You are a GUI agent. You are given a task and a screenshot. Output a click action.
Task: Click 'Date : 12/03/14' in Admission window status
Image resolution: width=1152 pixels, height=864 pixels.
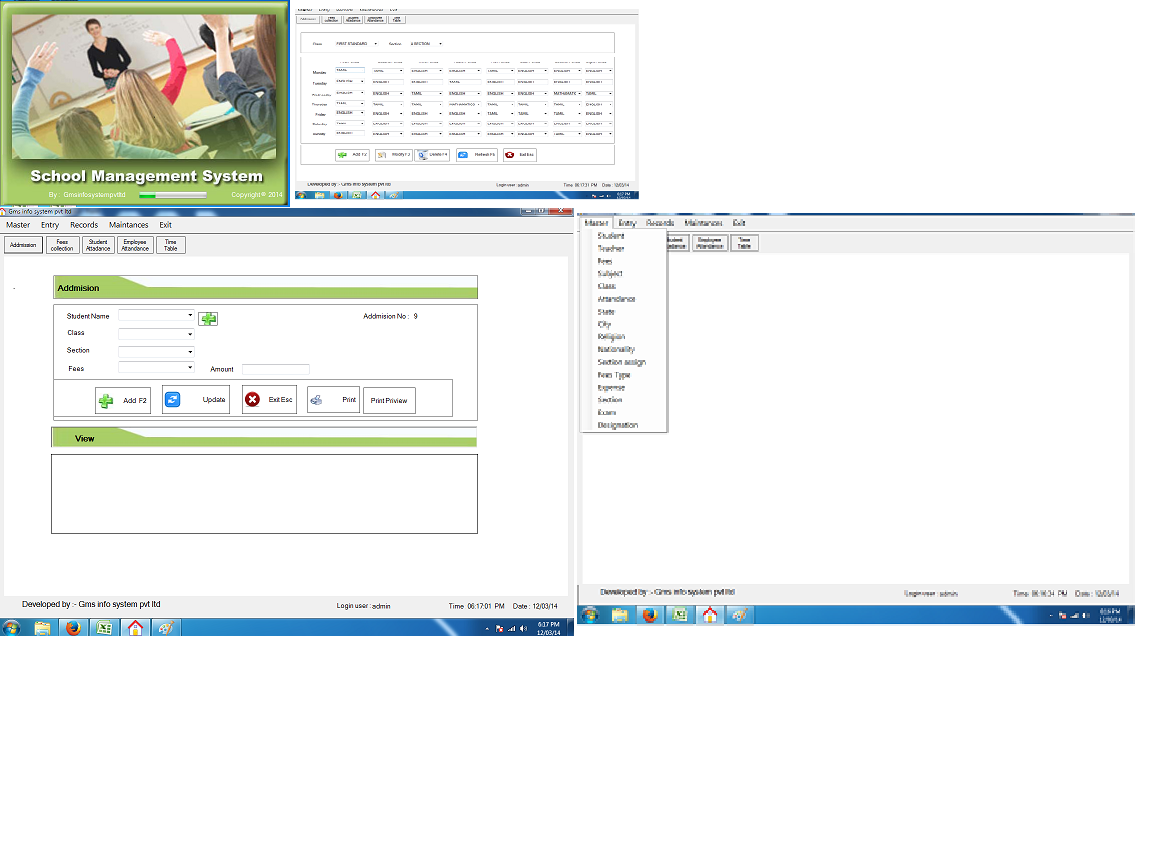(535, 606)
